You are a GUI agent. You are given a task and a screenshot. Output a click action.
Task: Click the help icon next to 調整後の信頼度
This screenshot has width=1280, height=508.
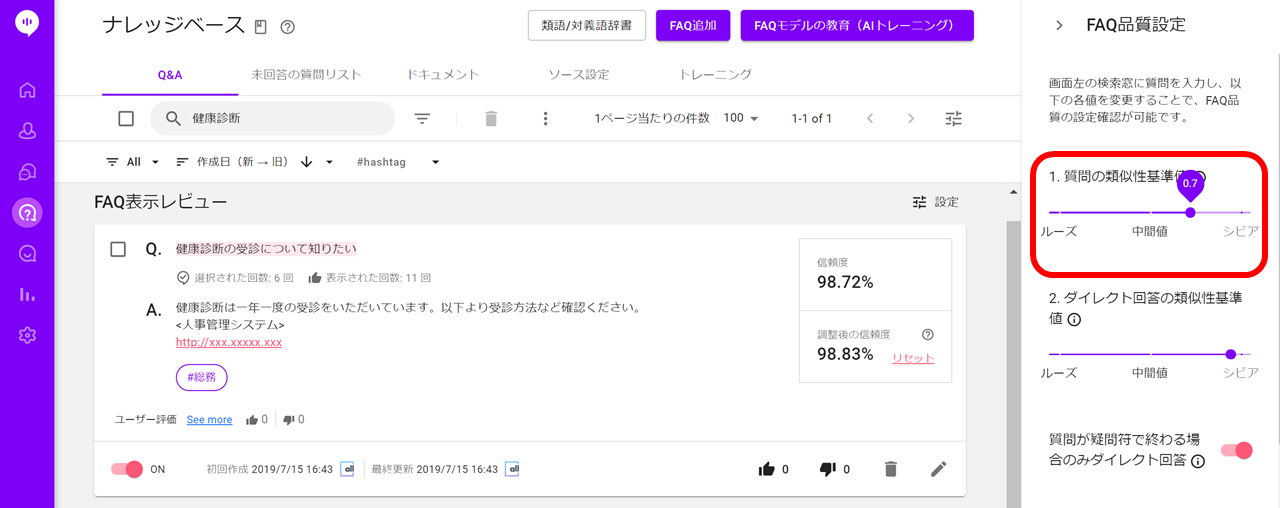click(x=927, y=335)
